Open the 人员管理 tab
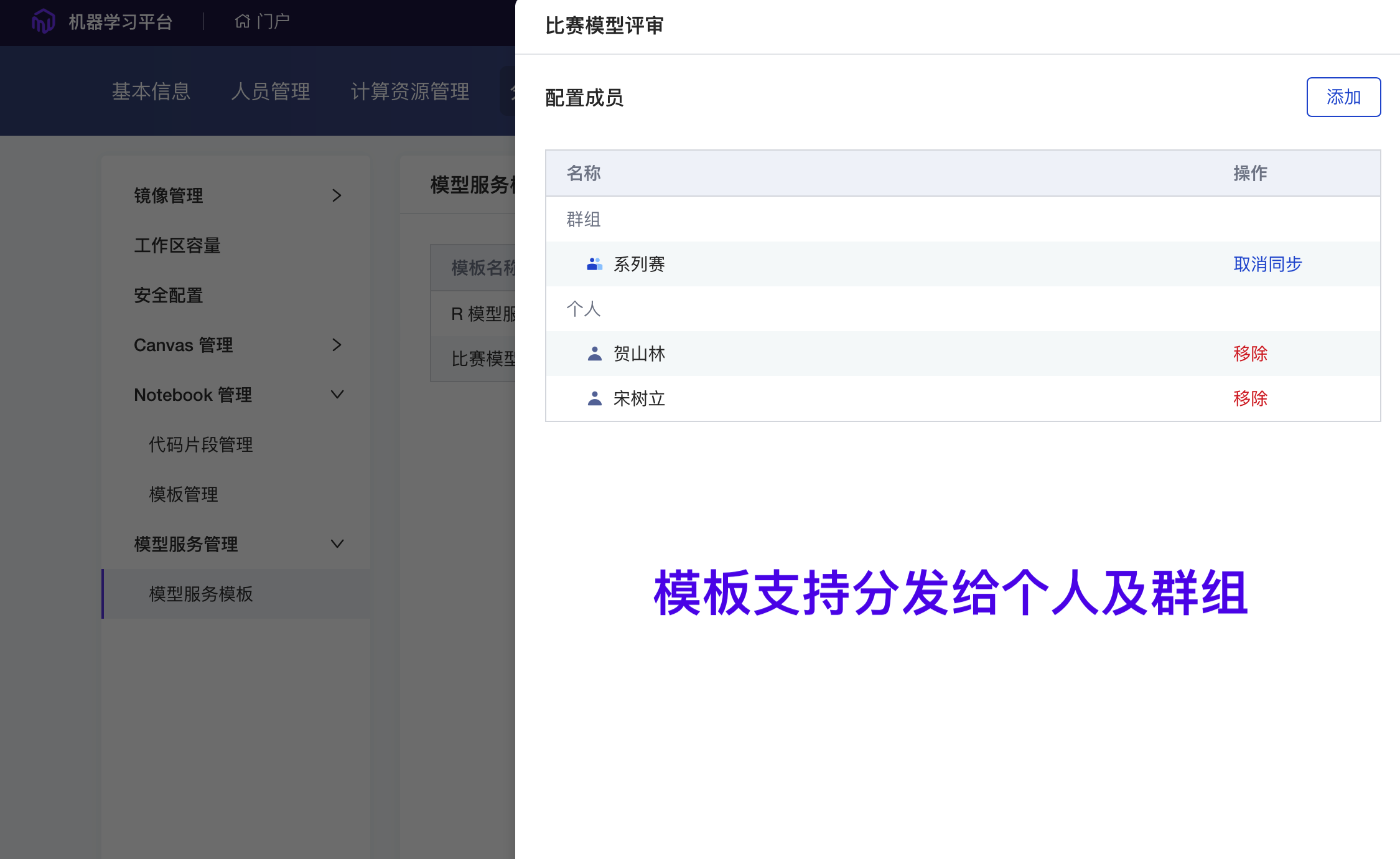The height and width of the screenshot is (859, 1400). point(271,92)
